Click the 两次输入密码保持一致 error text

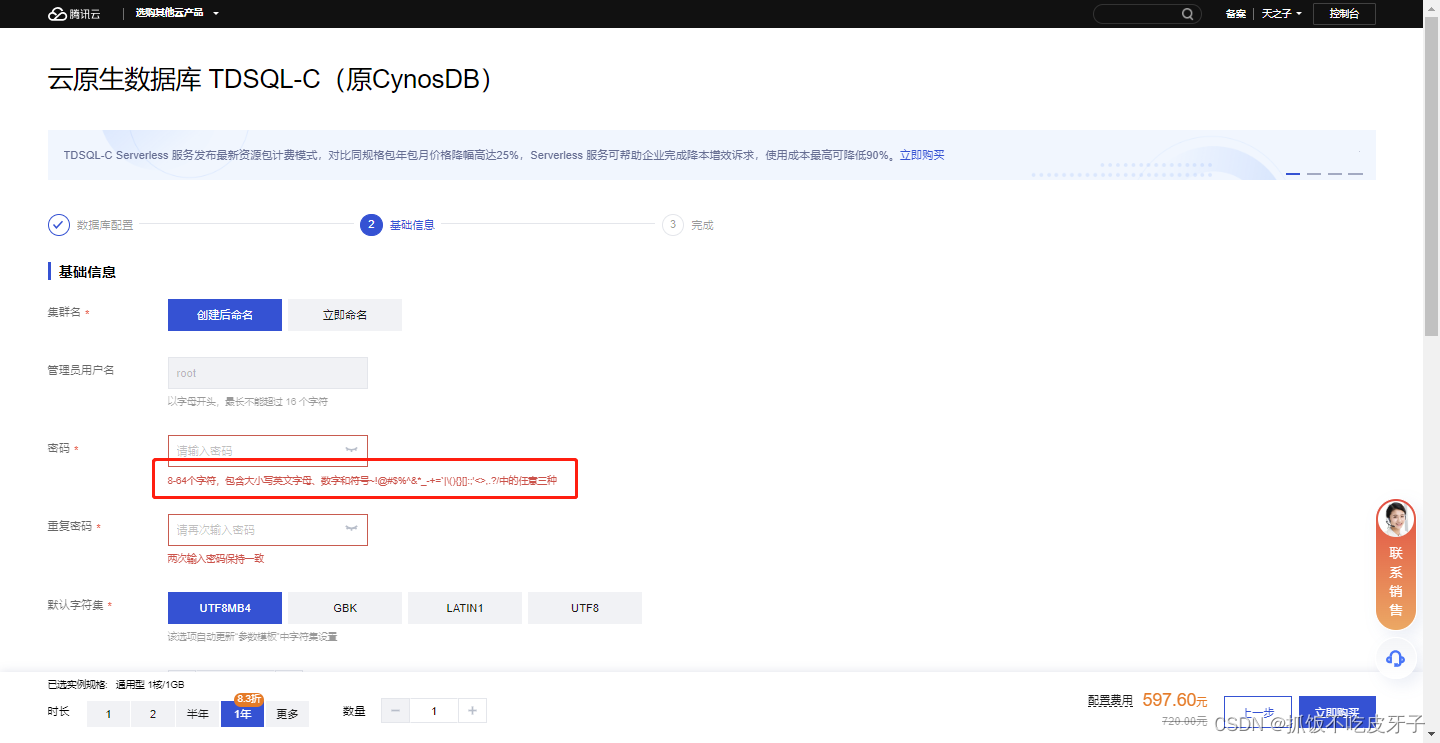[x=216, y=559]
